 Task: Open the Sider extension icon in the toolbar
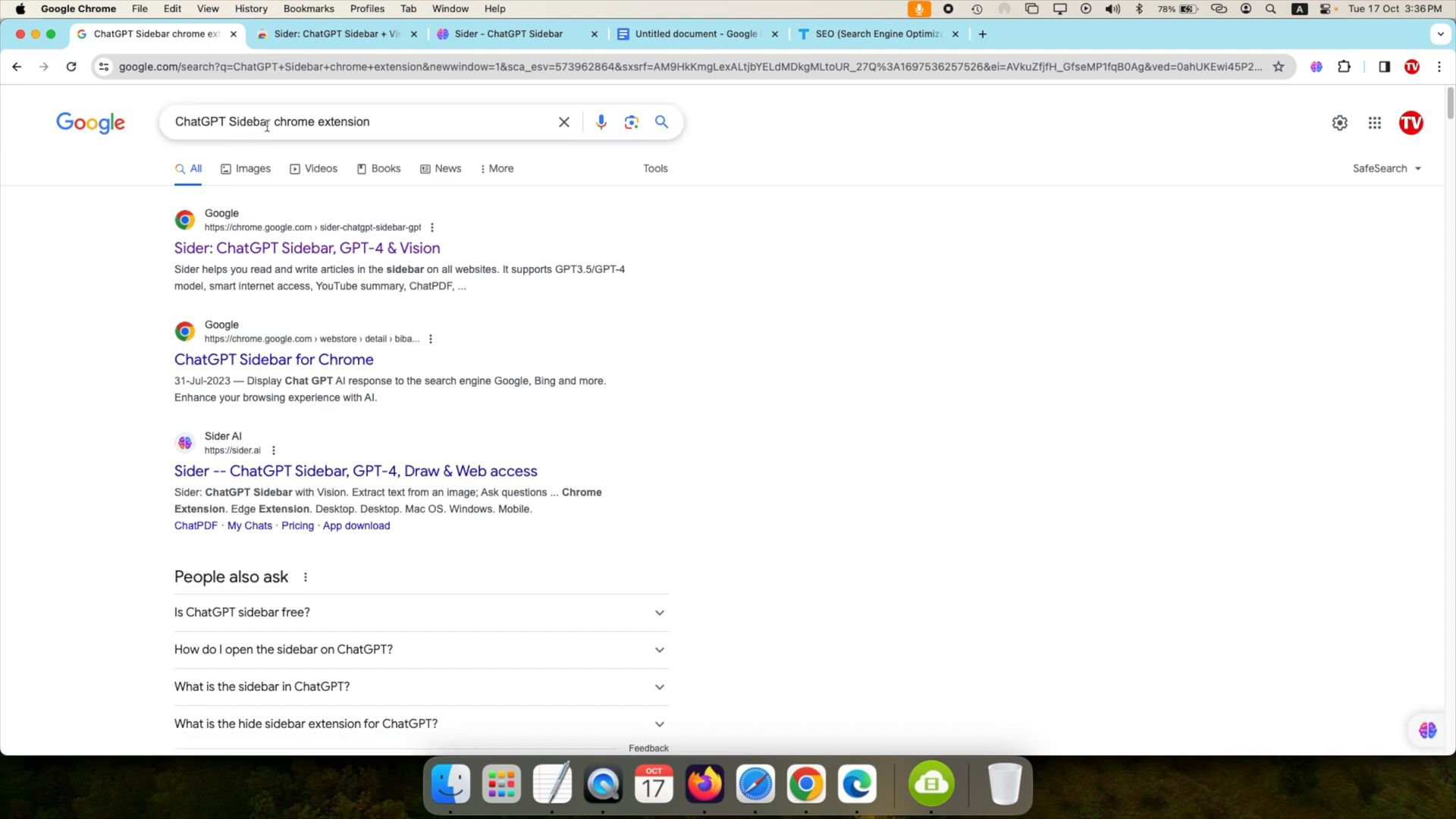click(x=1316, y=67)
